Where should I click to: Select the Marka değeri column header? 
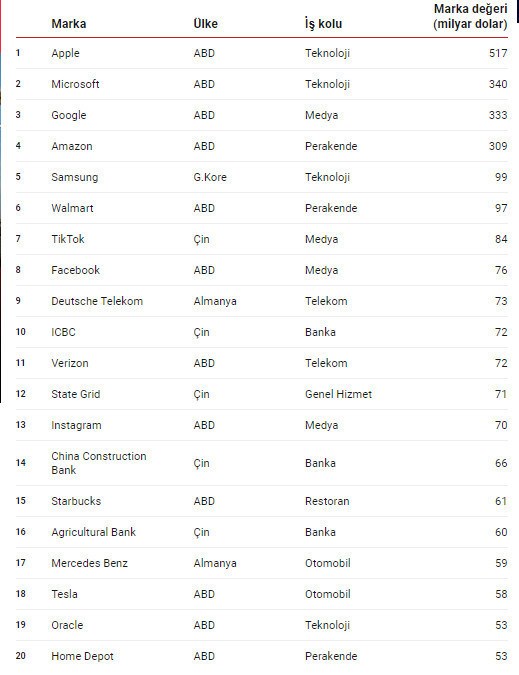pyautogui.click(x=470, y=16)
